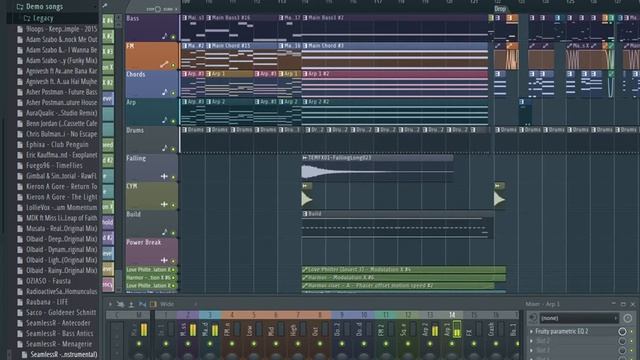The image size is (640, 360).
Task: Click the blue icon in the mixer toolbar
Action: tap(142, 304)
